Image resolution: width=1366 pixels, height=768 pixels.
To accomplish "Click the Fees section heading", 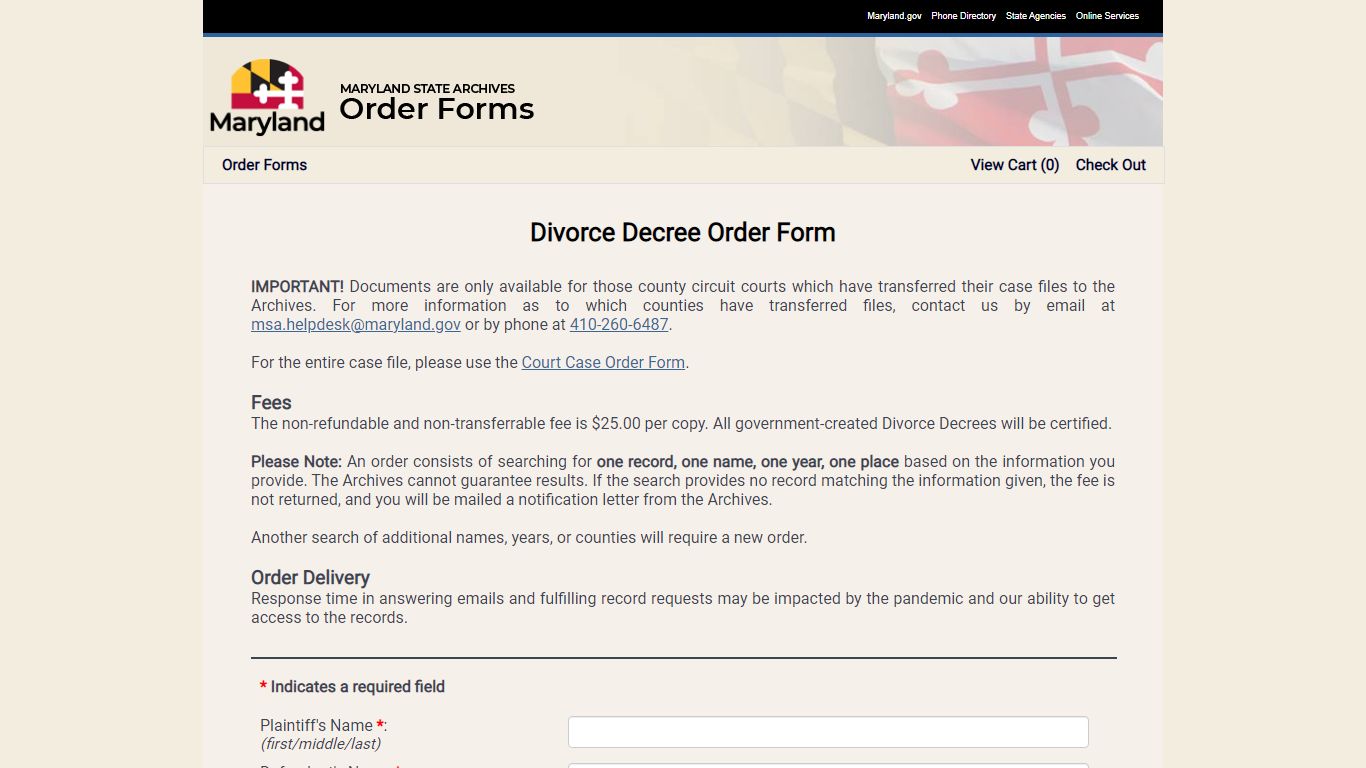I will pyautogui.click(x=271, y=403).
